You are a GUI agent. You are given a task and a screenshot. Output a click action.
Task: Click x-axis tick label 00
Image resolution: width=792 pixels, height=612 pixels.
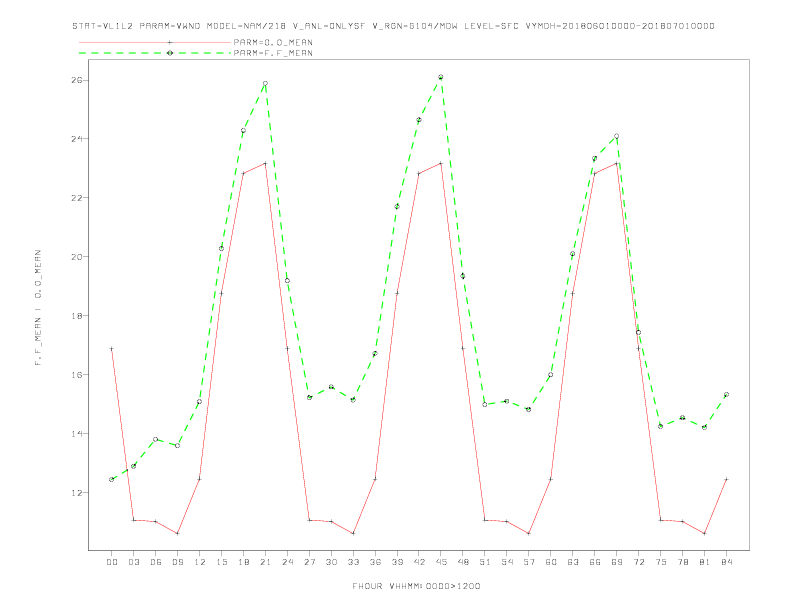click(x=112, y=562)
